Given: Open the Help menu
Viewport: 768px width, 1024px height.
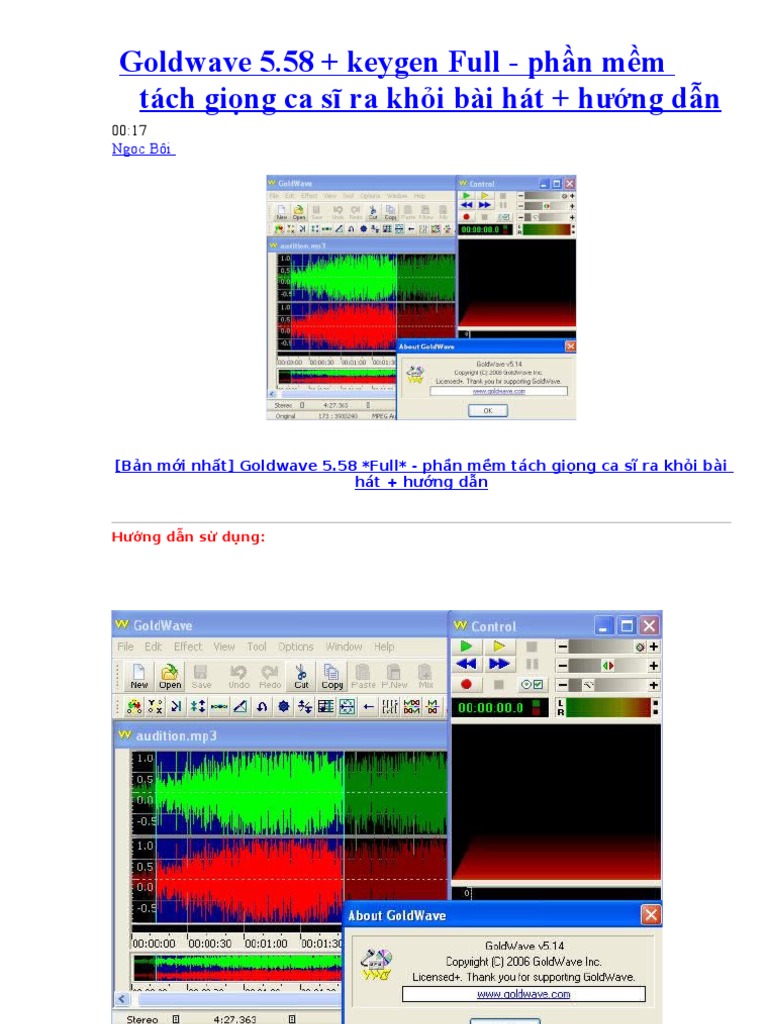Looking at the screenshot, I should coord(384,647).
